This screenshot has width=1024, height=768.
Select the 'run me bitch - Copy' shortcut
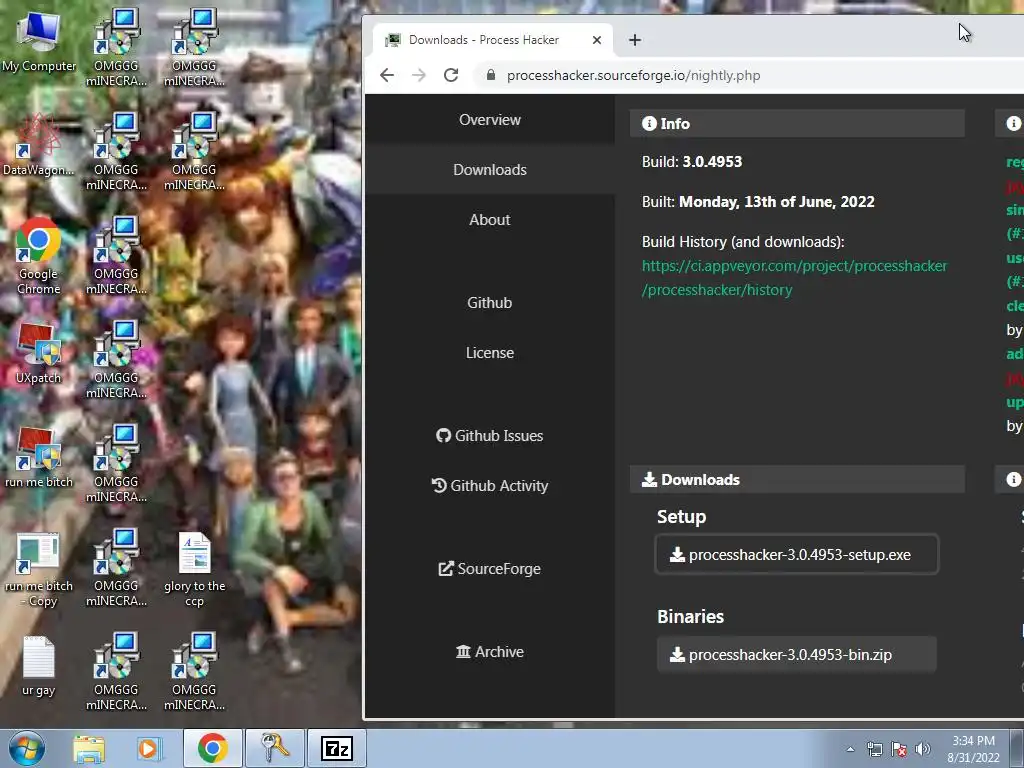39,569
